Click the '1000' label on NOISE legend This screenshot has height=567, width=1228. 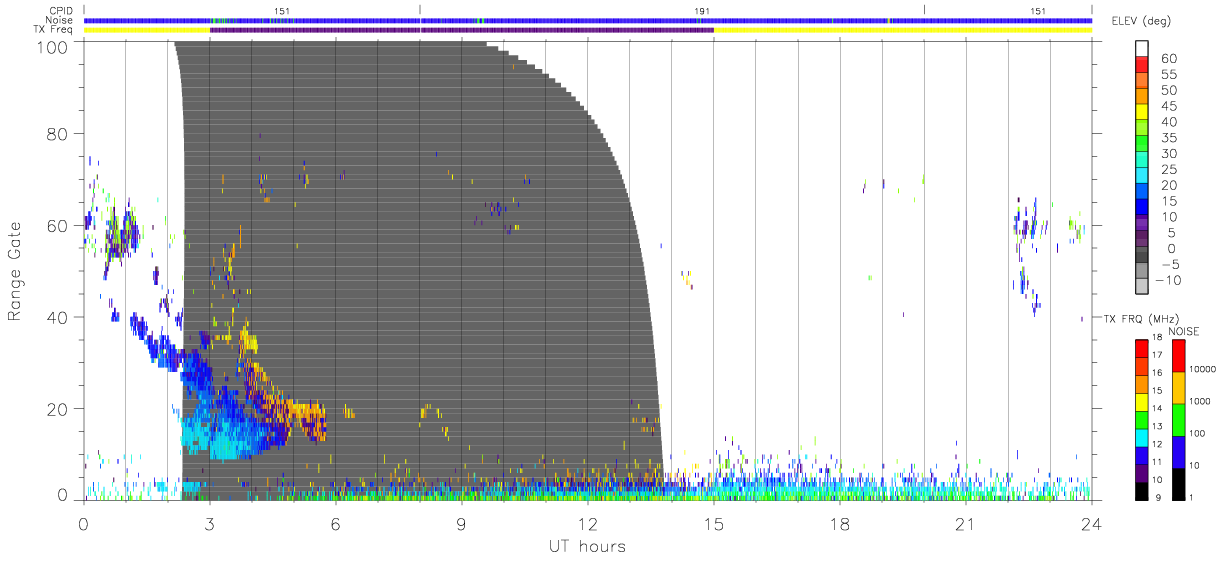[1201, 401]
